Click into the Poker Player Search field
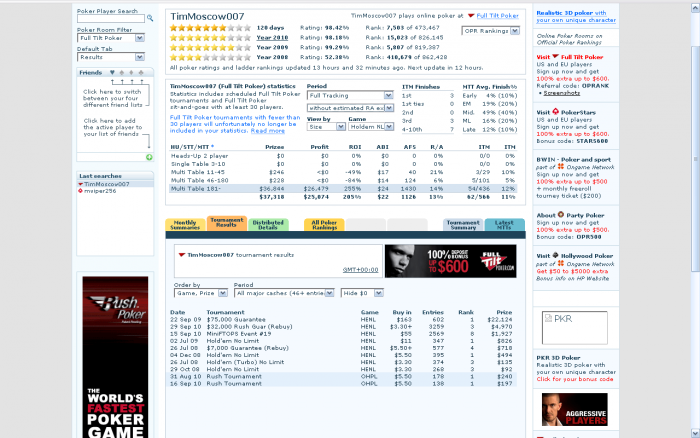The width and height of the screenshot is (700, 438). pos(111,18)
